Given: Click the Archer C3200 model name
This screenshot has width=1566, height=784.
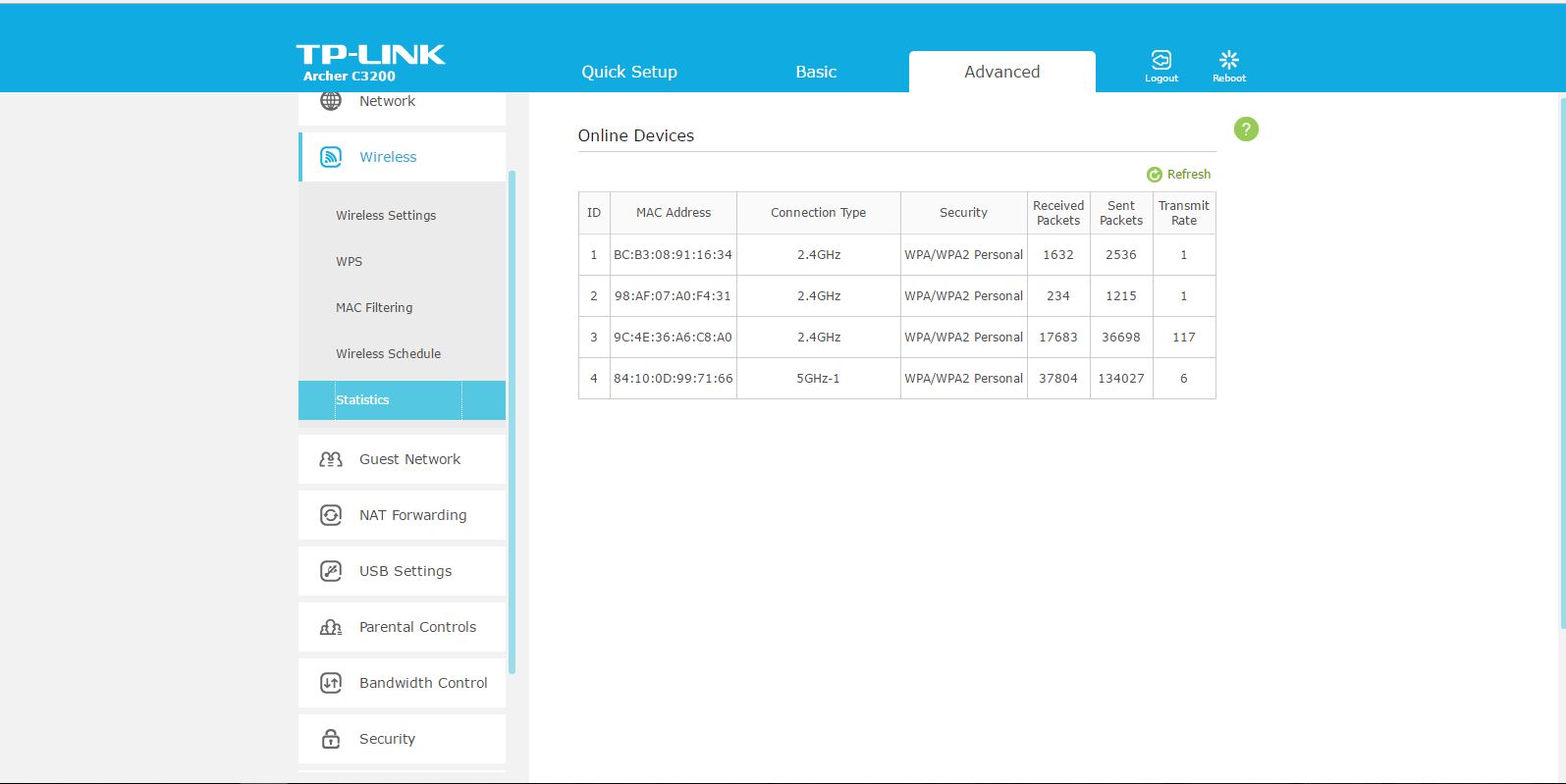Looking at the screenshot, I should point(350,77).
